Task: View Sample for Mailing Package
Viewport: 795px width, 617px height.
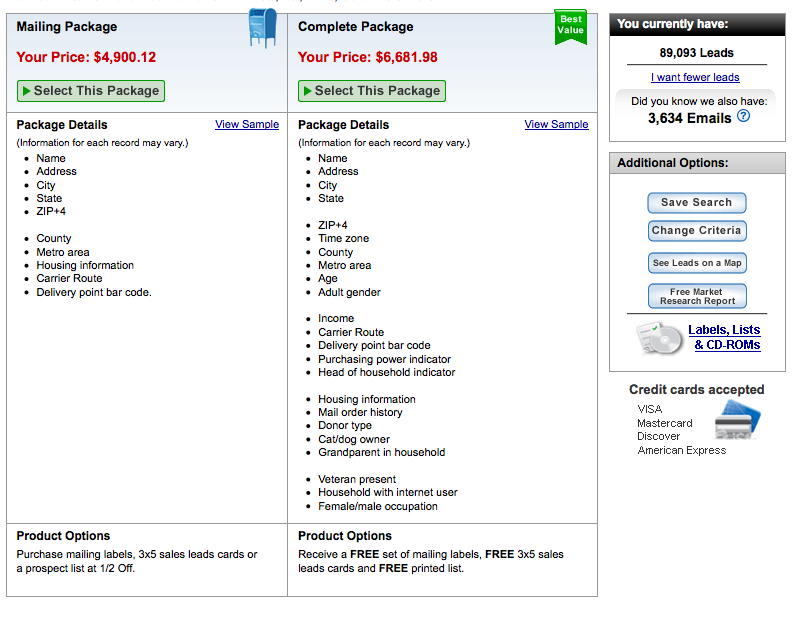Action: tap(247, 125)
